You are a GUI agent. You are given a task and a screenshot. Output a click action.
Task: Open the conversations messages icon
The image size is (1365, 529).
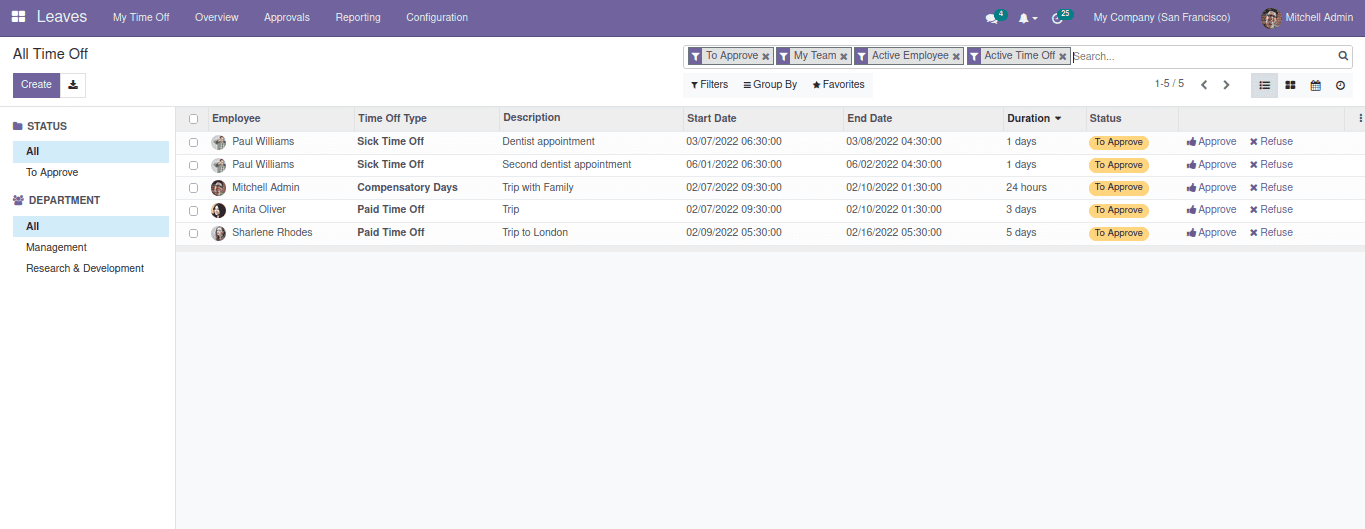992,18
